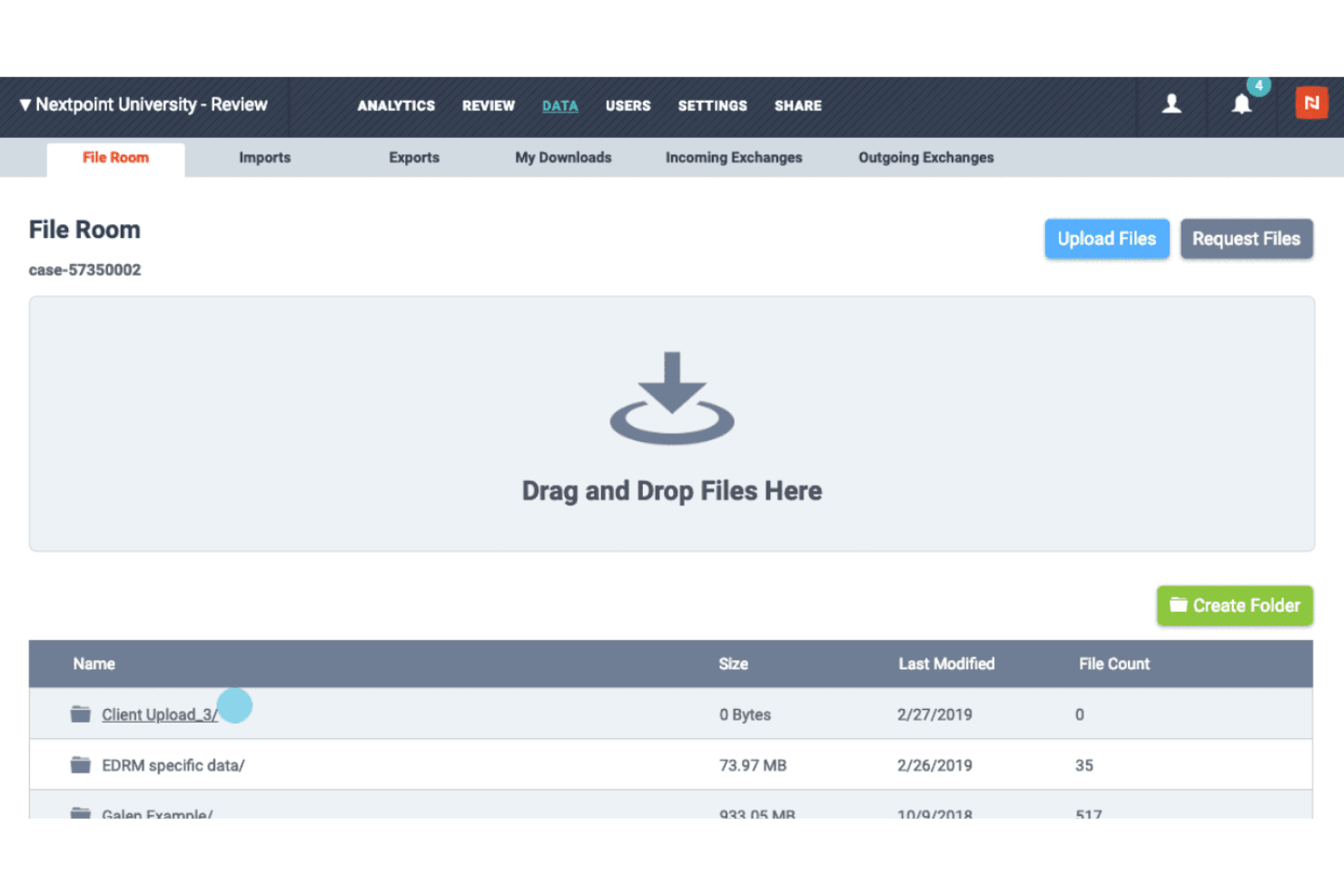Open the Client Upload_3/ folder link
Viewport: 1344px width, 896px height.
coord(160,714)
